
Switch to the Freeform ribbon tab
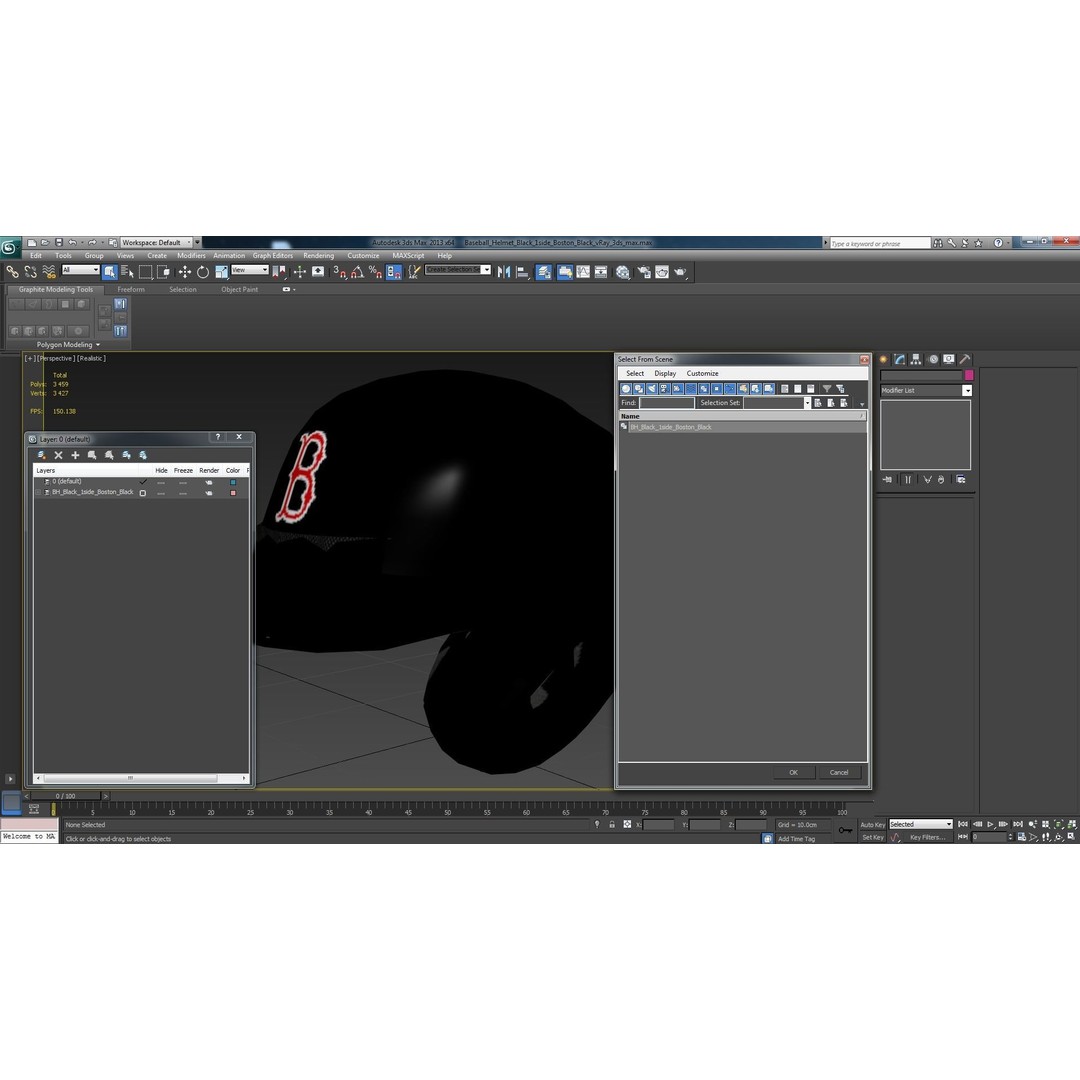click(x=131, y=289)
